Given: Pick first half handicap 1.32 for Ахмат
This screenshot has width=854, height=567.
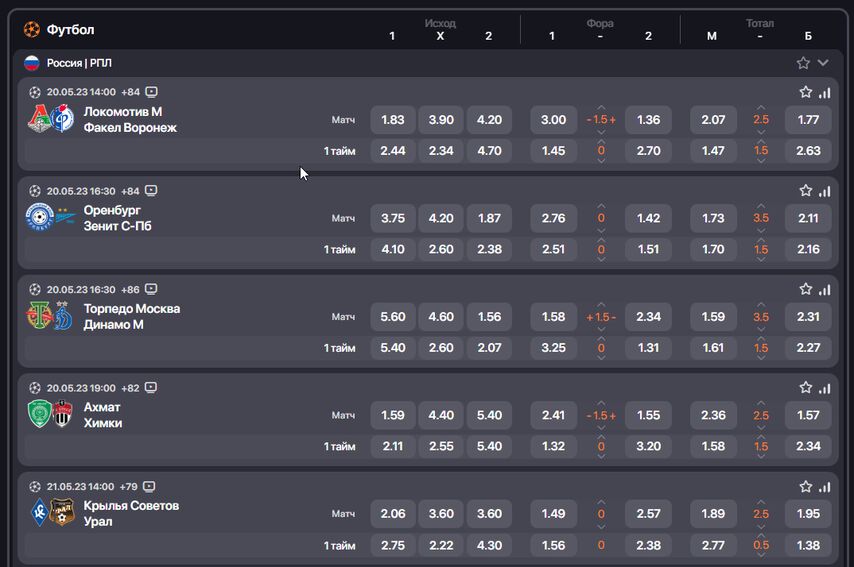Looking at the screenshot, I should pos(553,446).
